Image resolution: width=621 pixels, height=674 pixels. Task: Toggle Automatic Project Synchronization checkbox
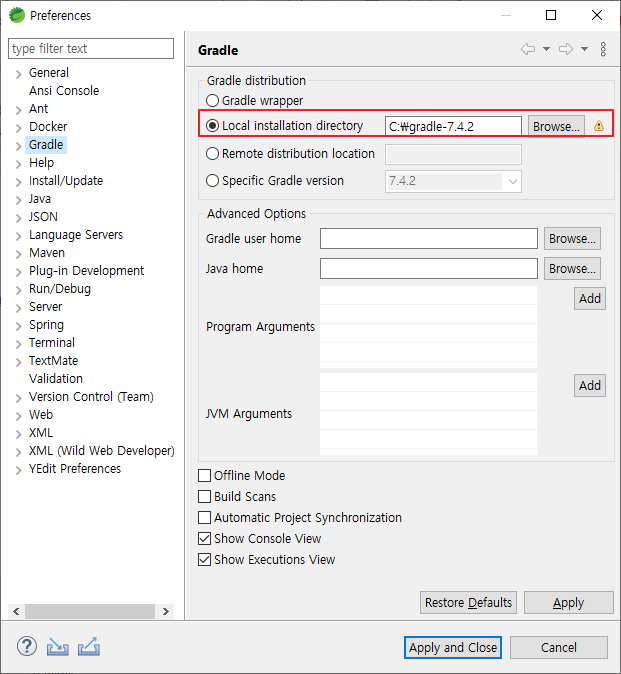click(x=205, y=518)
